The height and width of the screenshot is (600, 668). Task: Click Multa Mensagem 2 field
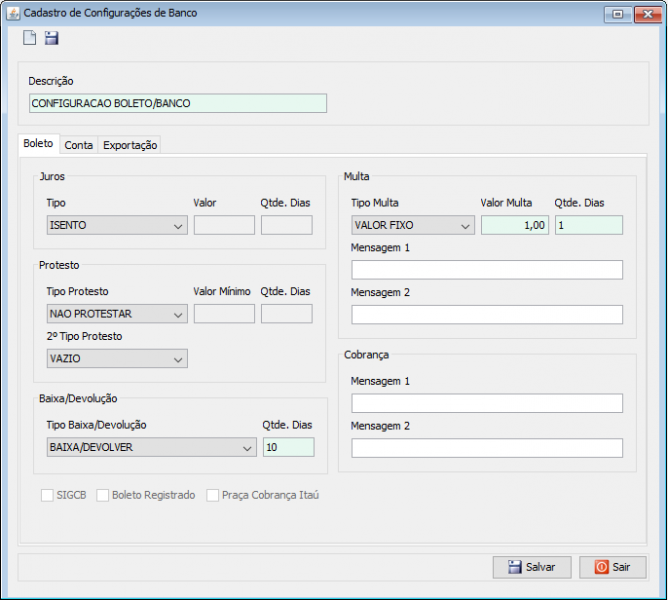pyautogui.click(x=487, y=314)
